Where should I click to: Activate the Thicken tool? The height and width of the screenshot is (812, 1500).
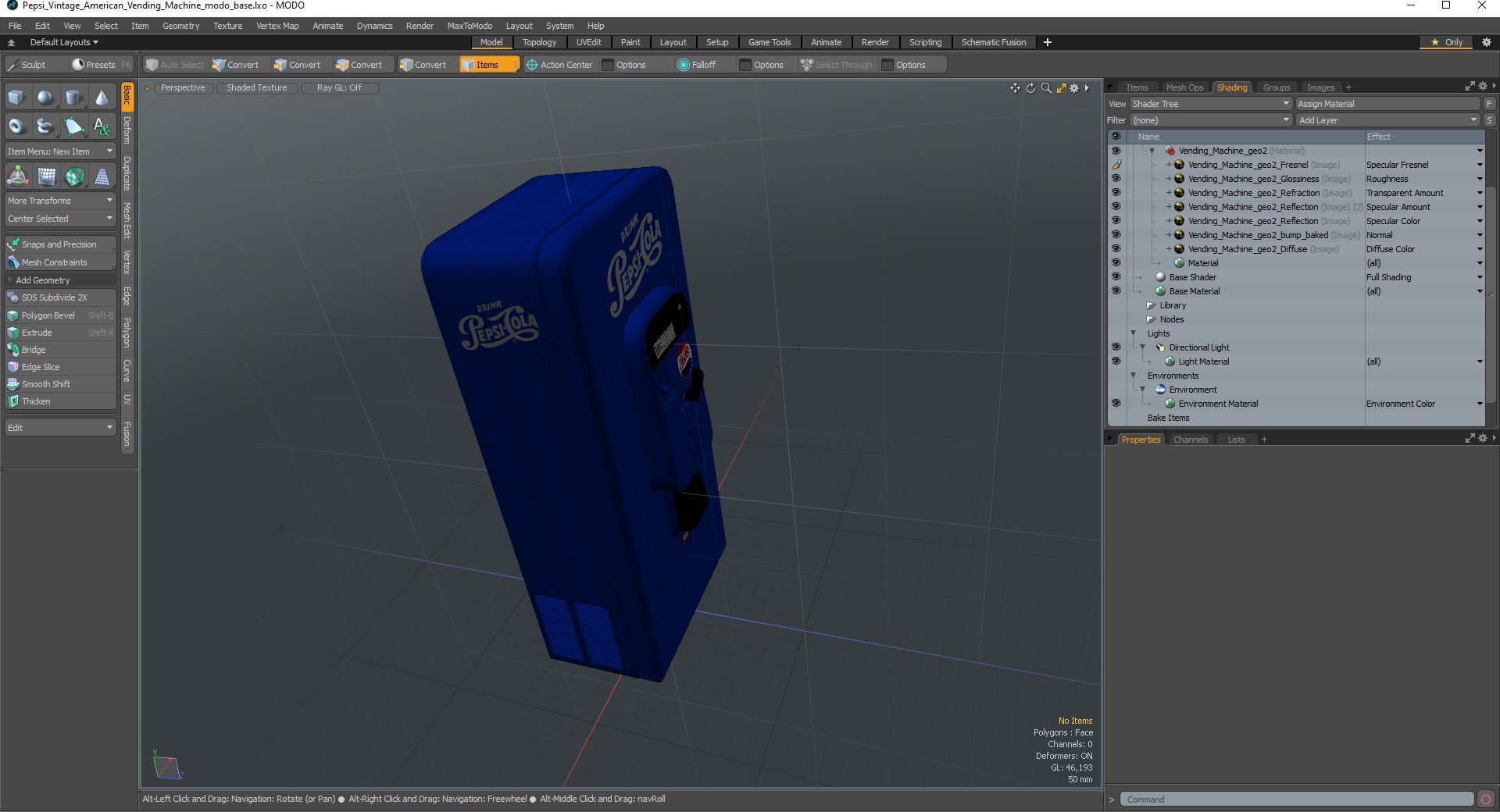coord(61,401)
